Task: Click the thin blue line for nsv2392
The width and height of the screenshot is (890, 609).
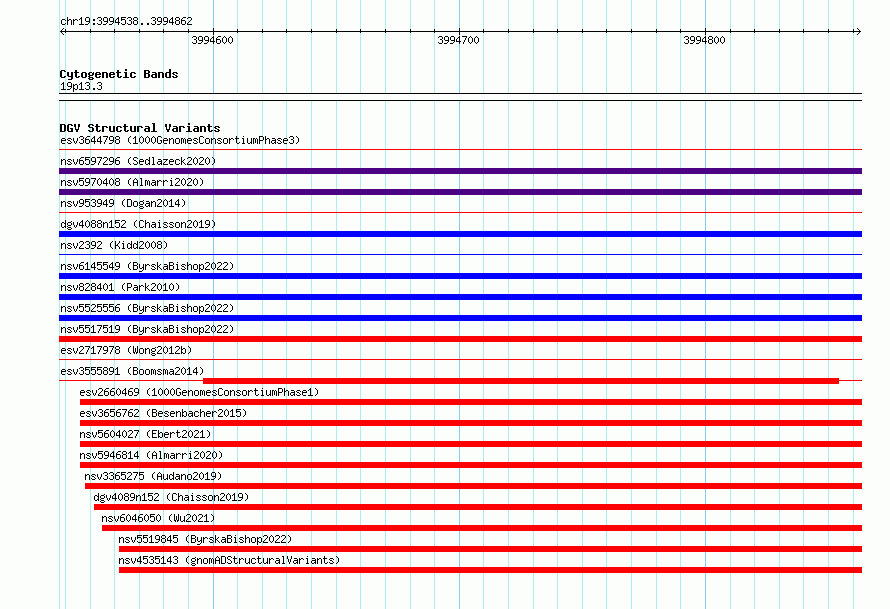Action: 460,255
